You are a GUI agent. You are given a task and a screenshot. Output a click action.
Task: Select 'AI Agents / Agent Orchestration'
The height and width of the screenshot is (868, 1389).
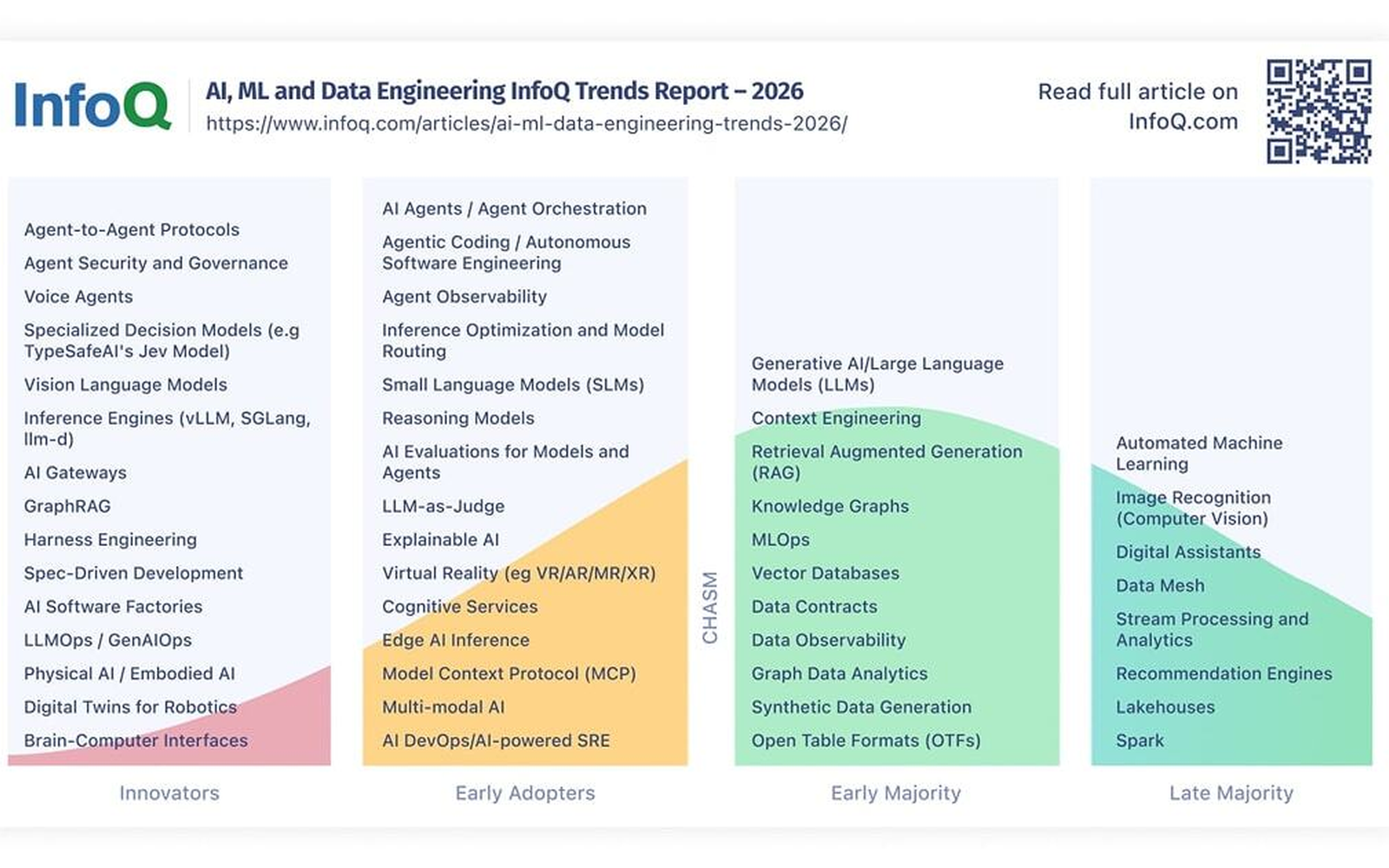pyautogui.click(x=515, y=209)
